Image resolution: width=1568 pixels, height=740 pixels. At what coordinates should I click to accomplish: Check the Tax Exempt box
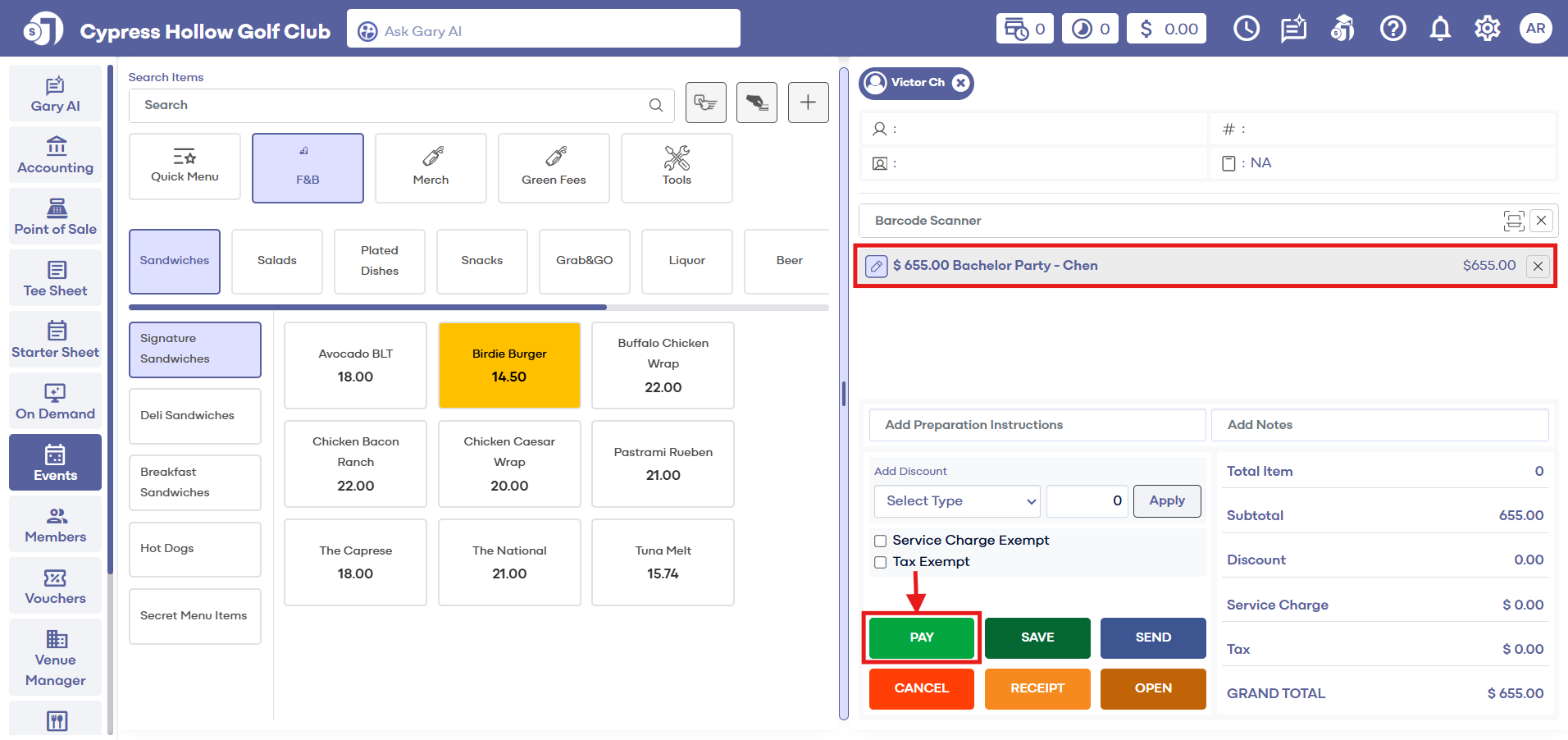(x=881, y=562)
